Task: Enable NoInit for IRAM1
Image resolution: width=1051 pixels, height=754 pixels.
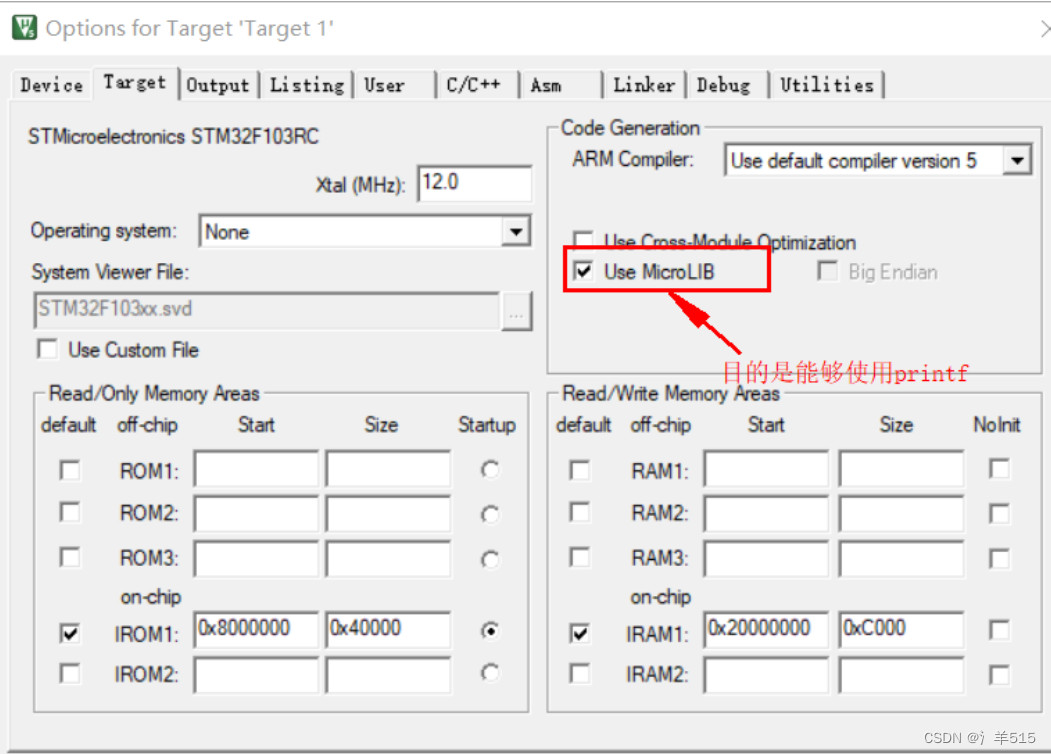Action: pos(999,630)
